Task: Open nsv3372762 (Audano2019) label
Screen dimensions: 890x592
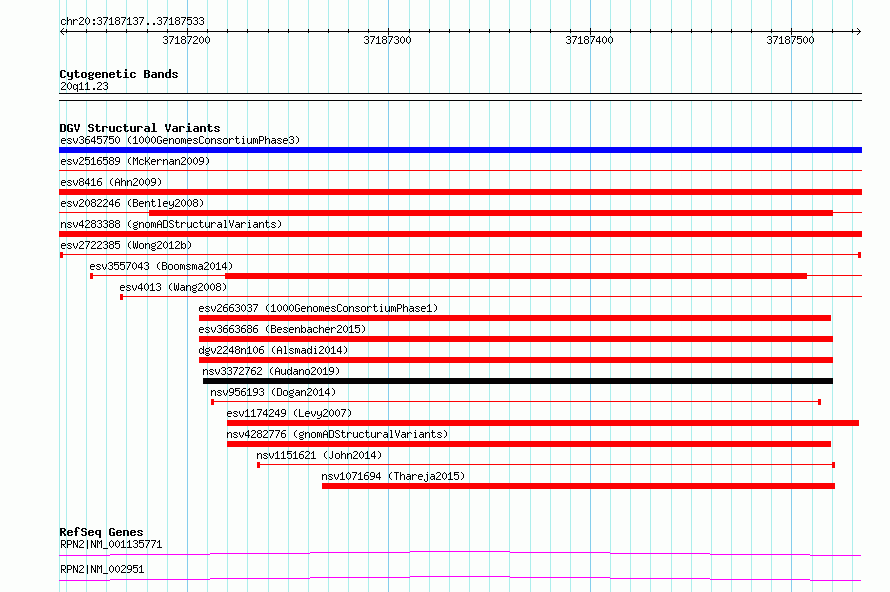Action: (271, 371)
